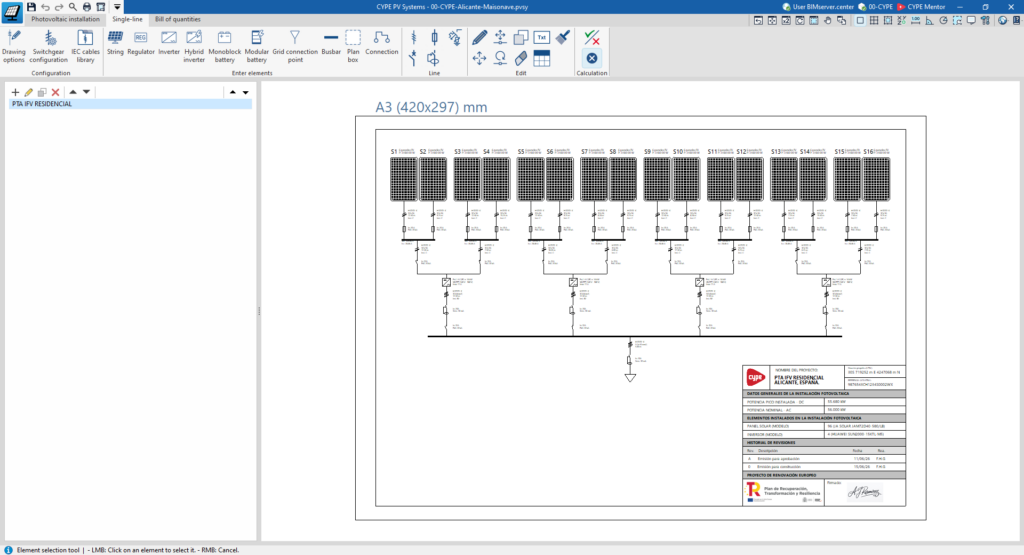Add a new diagram with plus button
This screenshot has width=1024, height=555.
coord(15,92)
